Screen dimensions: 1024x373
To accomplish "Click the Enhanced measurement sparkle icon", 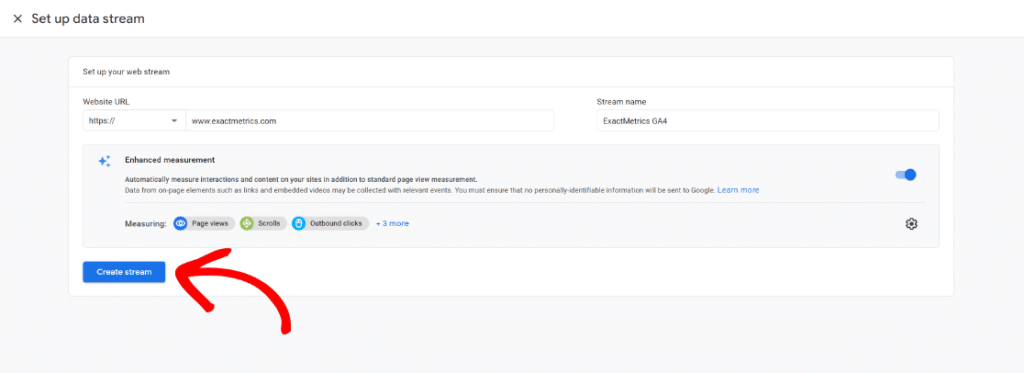I will coord(104,161).
